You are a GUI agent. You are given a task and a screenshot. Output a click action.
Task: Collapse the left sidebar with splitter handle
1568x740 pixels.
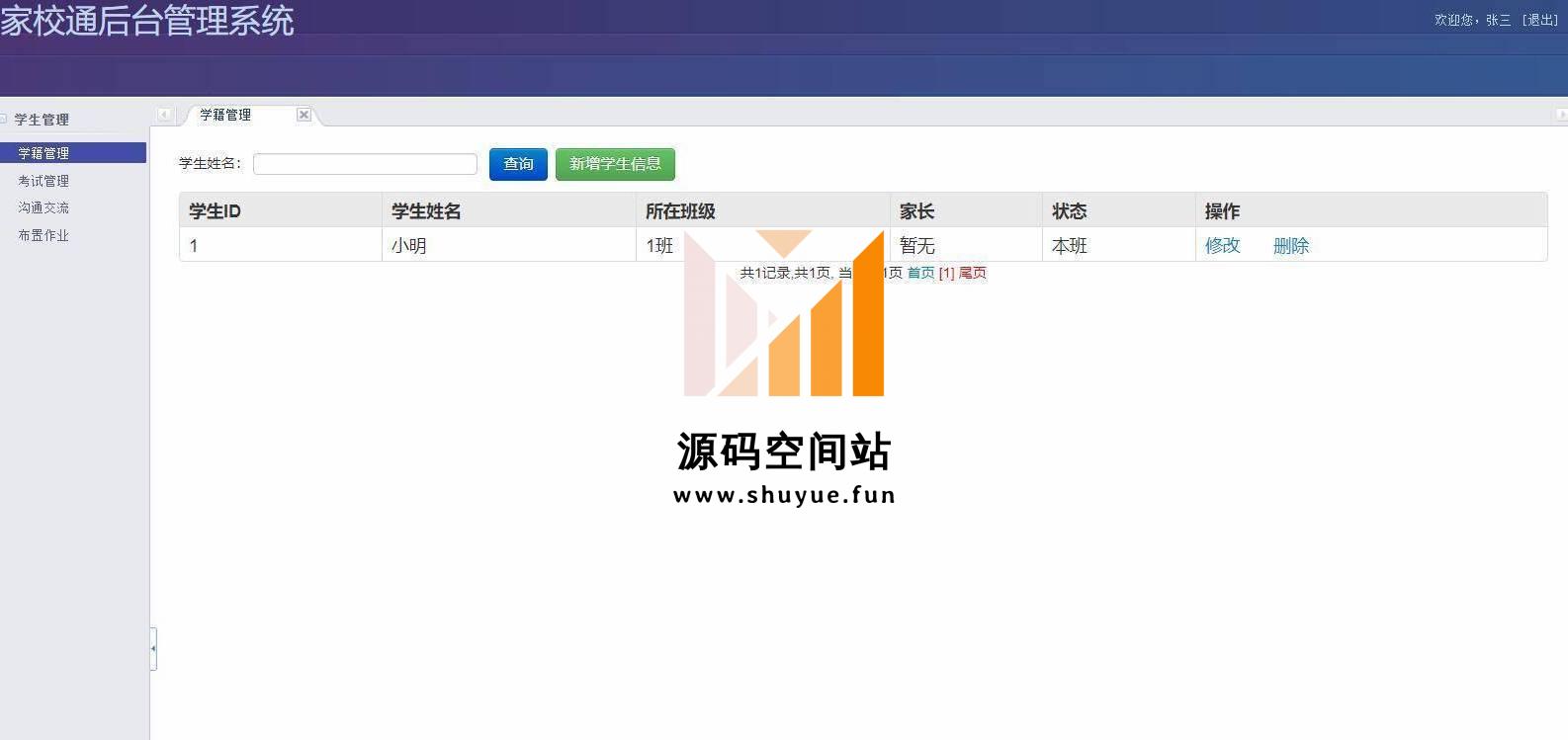click(x=153, y=649)
